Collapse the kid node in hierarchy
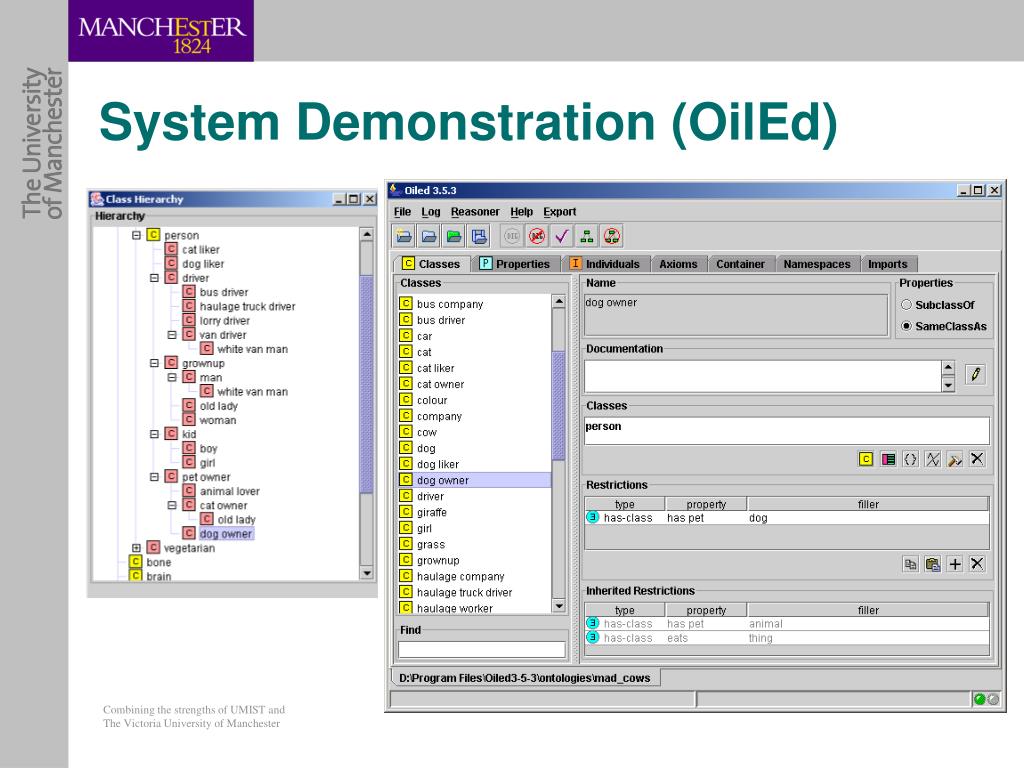Viewport: 1024px width, 768px height. click(x=154, y=434)
